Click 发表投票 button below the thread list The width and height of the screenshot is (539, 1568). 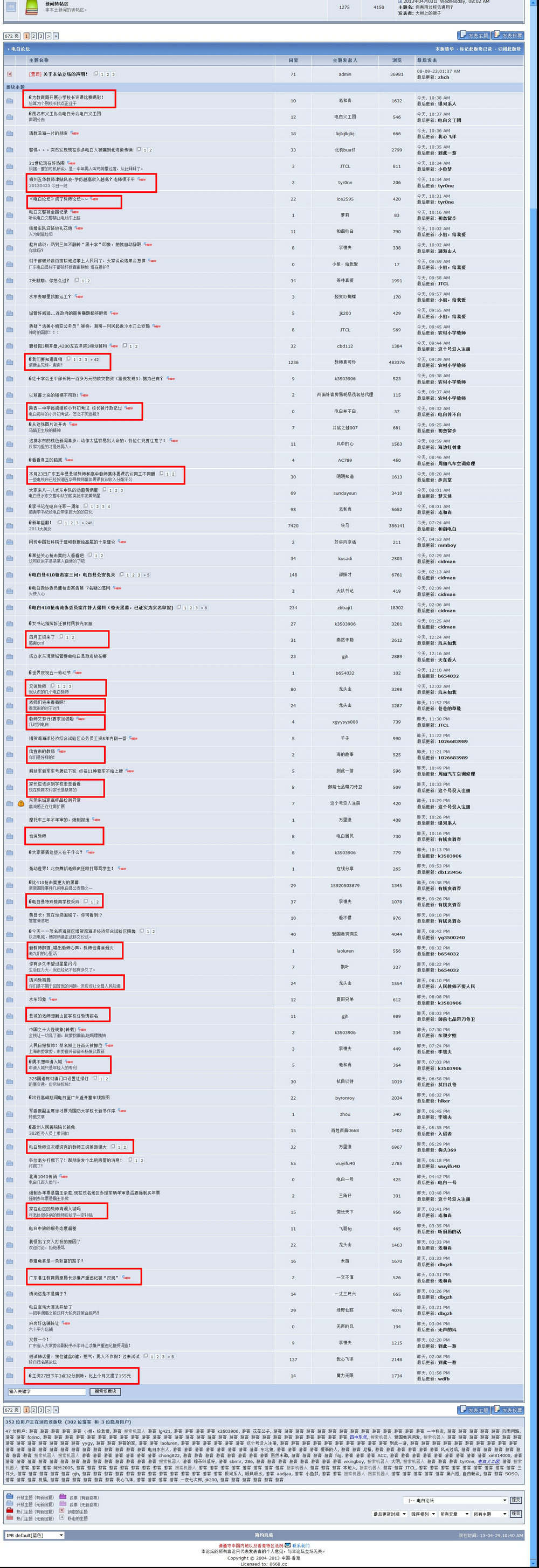point(509,1409)
